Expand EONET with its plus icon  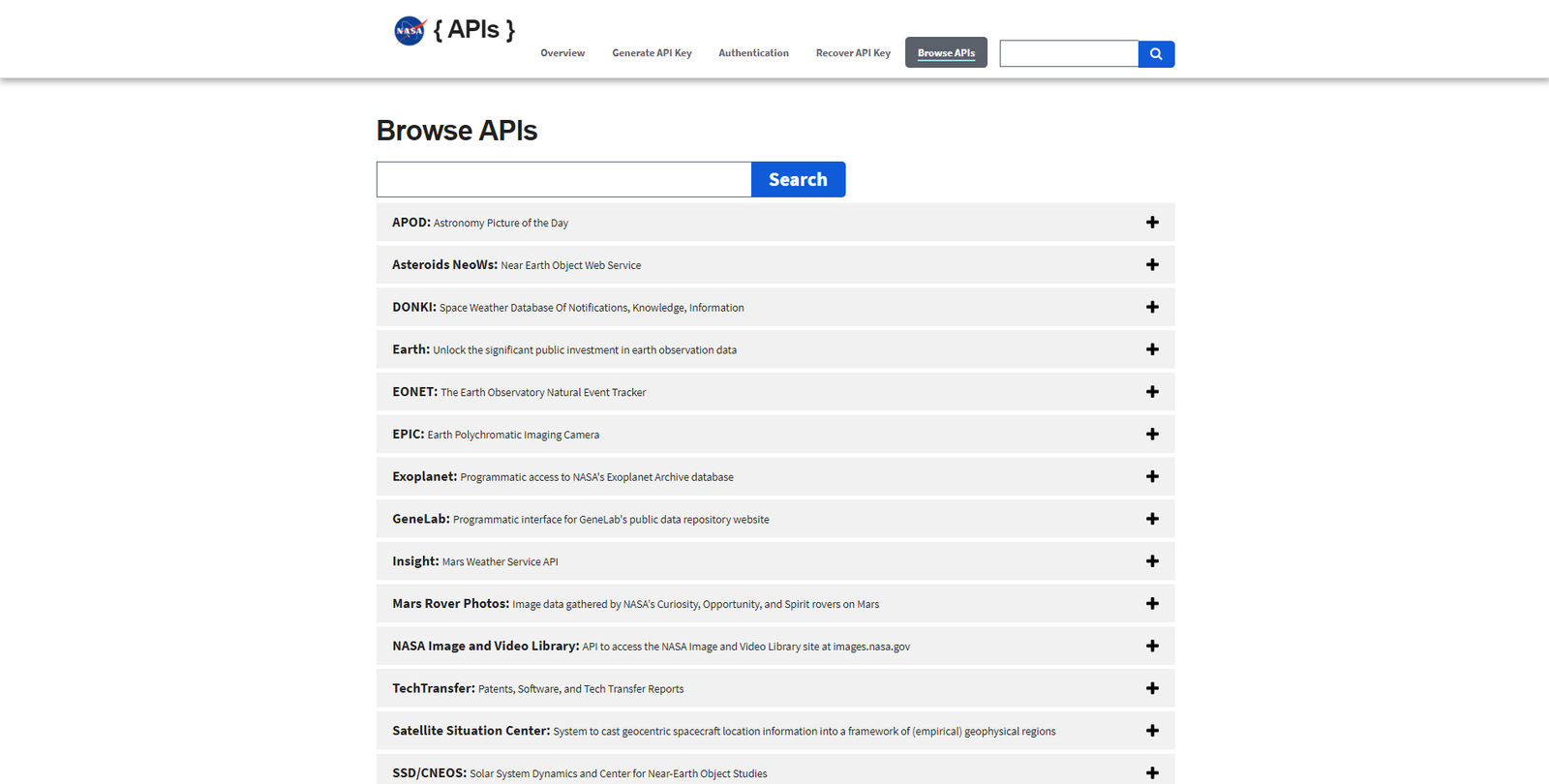(x=1152, y=392)
